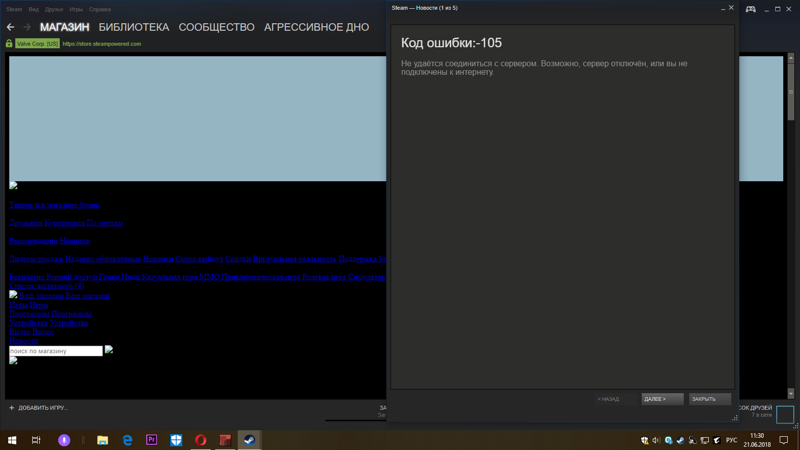Click the friends avatar frame at bottom right
The height and width of the screenshot is (450, 800).
click(x=785, y=414)
